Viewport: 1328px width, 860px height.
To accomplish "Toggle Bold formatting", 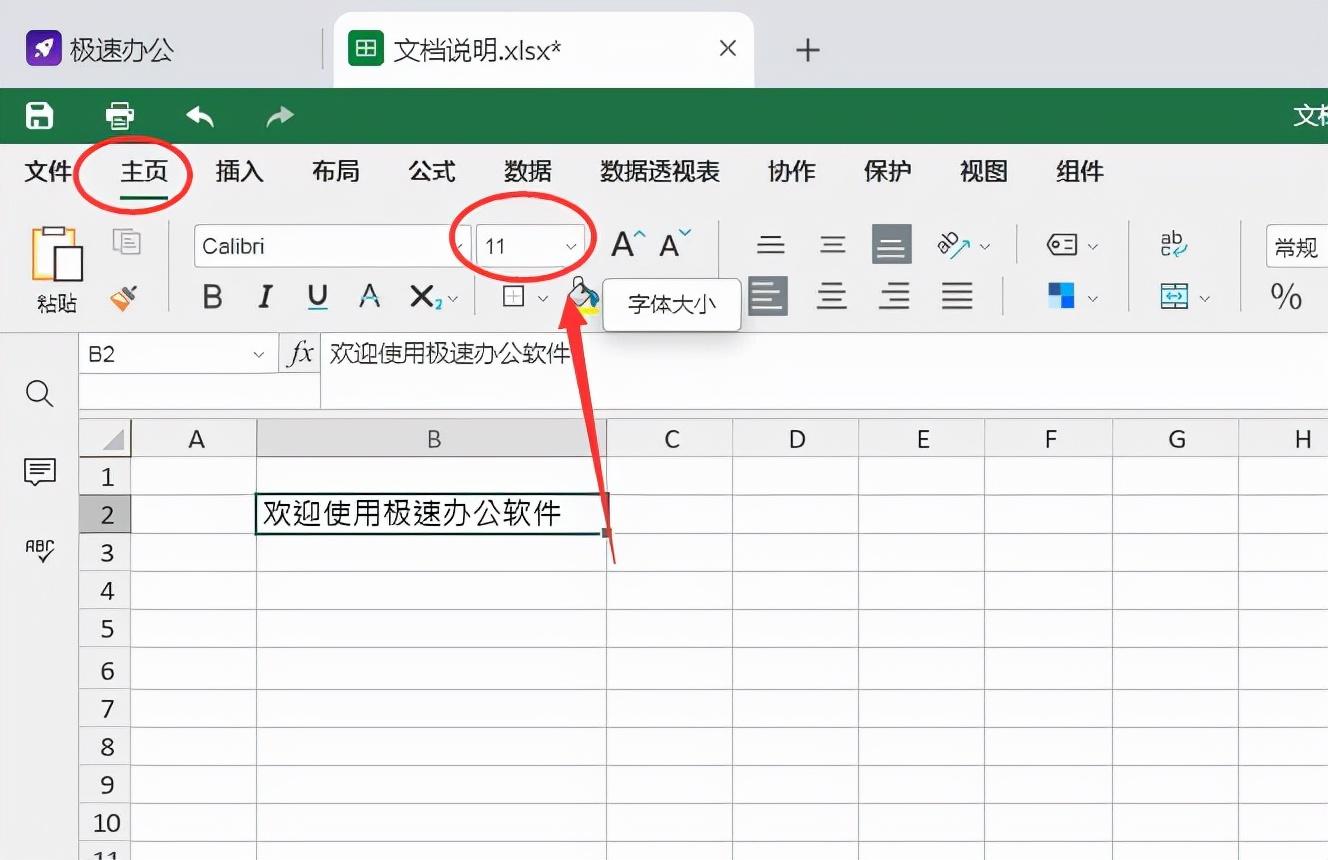I will coord(212,297).
